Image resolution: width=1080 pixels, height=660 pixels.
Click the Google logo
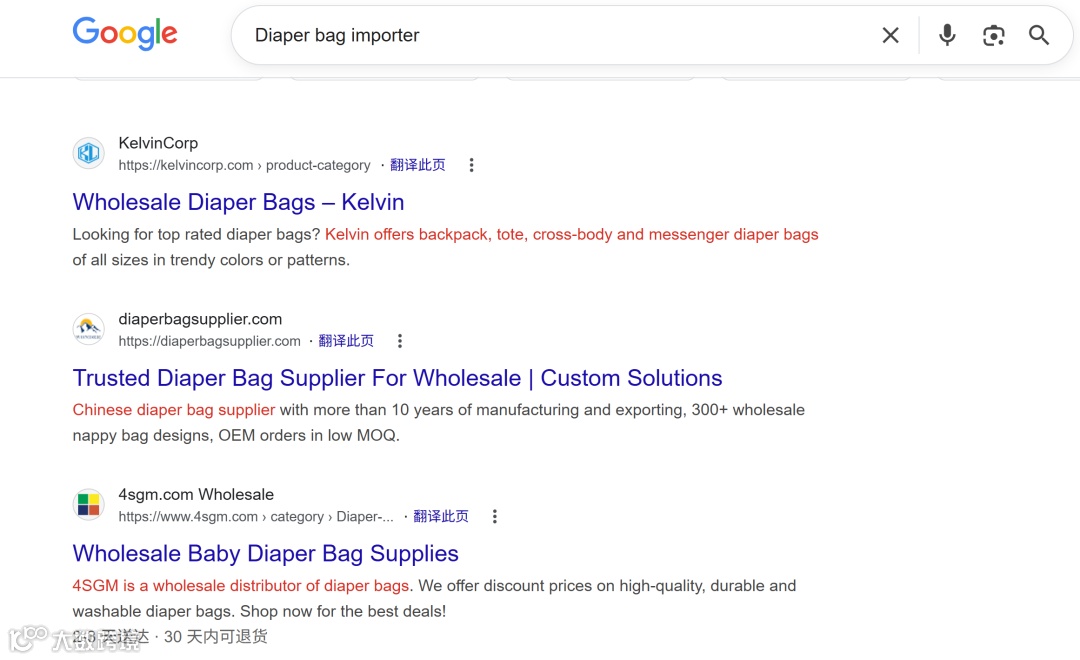tap(125, 33)
